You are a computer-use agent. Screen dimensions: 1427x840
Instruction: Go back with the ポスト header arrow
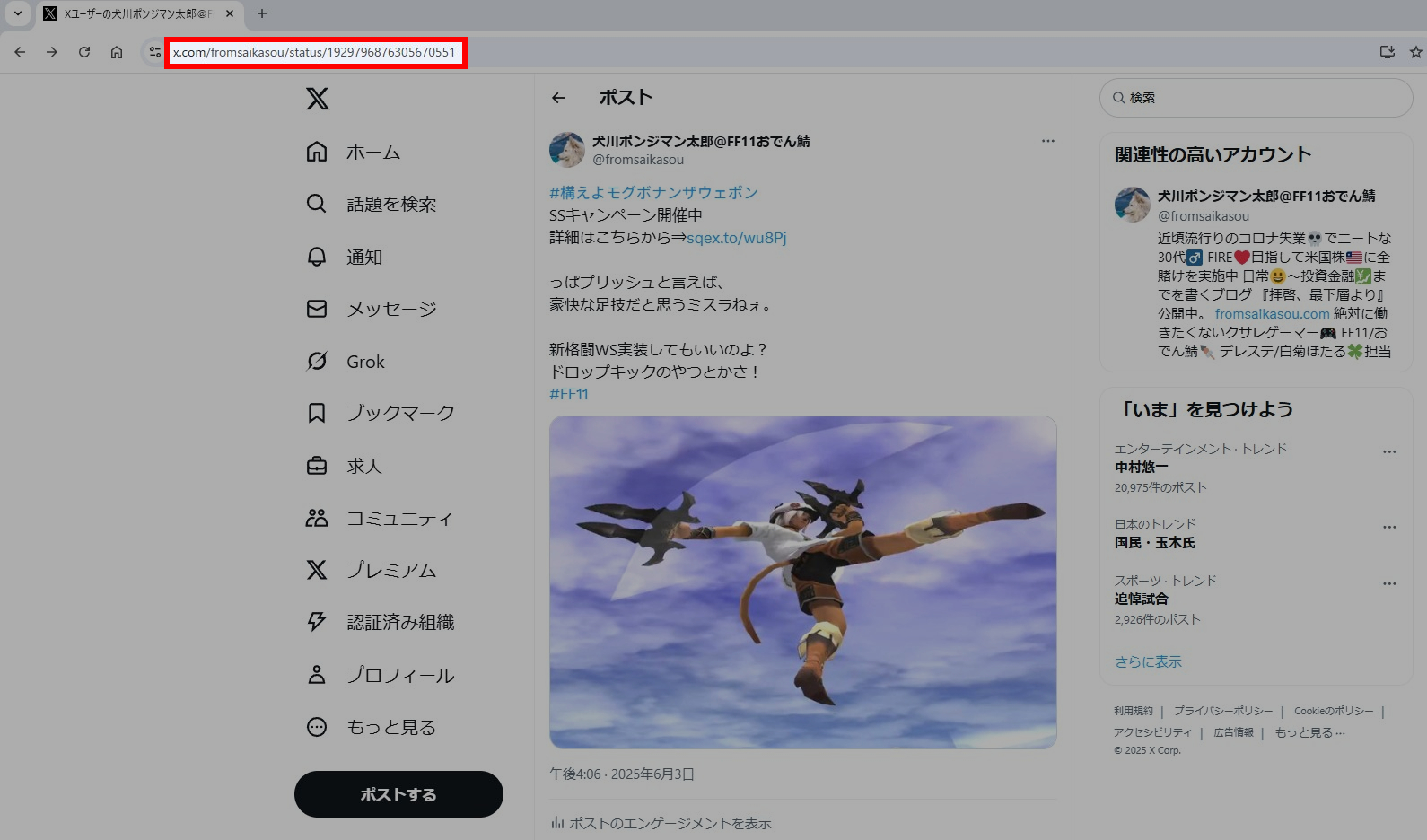coord(559,98)
